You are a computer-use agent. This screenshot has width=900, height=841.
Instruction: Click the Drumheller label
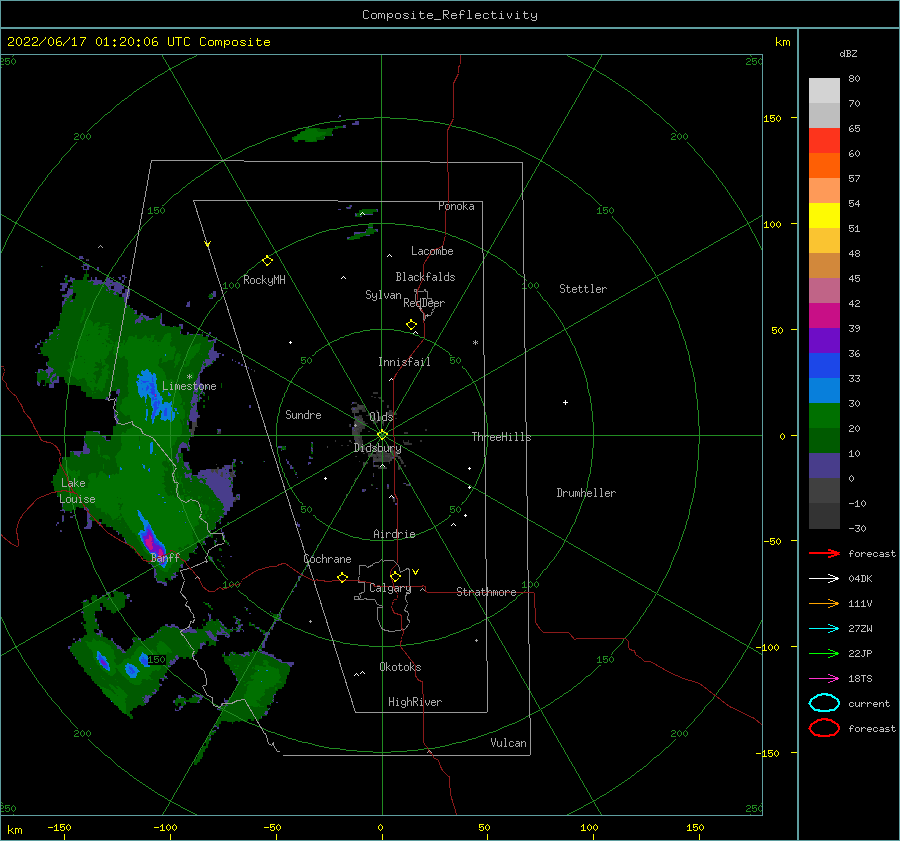[586, 493]
